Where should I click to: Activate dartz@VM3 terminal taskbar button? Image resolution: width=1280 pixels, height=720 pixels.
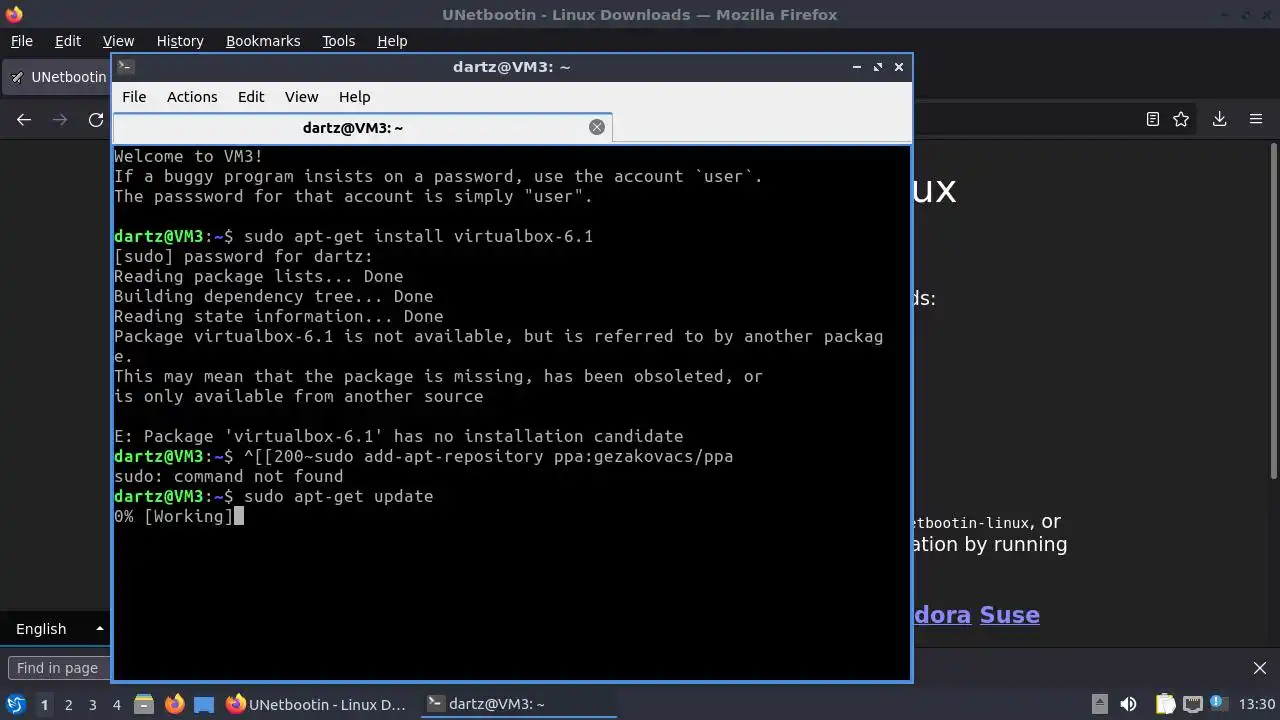(x=517, y=704)
